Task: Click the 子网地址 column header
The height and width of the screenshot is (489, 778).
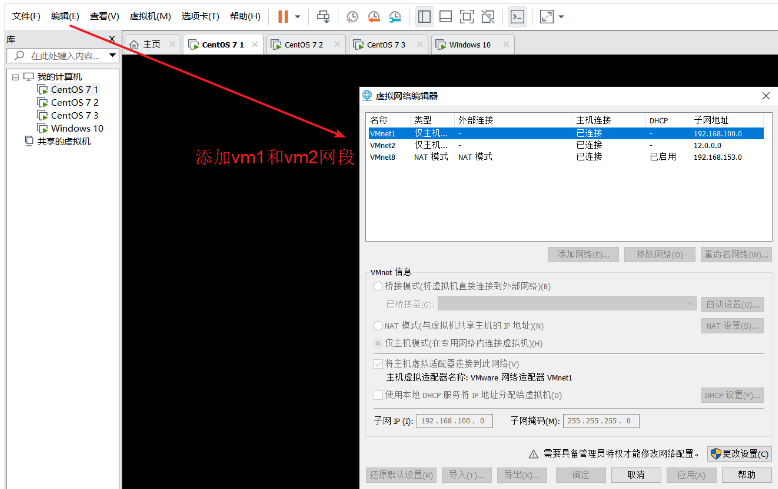Action: tap(726, 120)
